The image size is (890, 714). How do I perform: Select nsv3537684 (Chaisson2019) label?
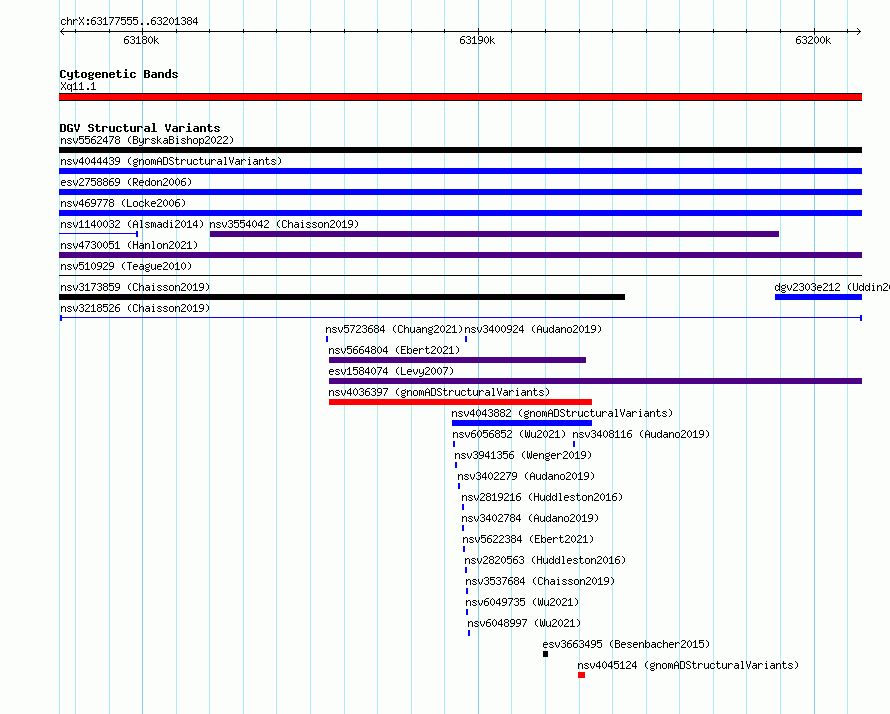click(540, 581)
